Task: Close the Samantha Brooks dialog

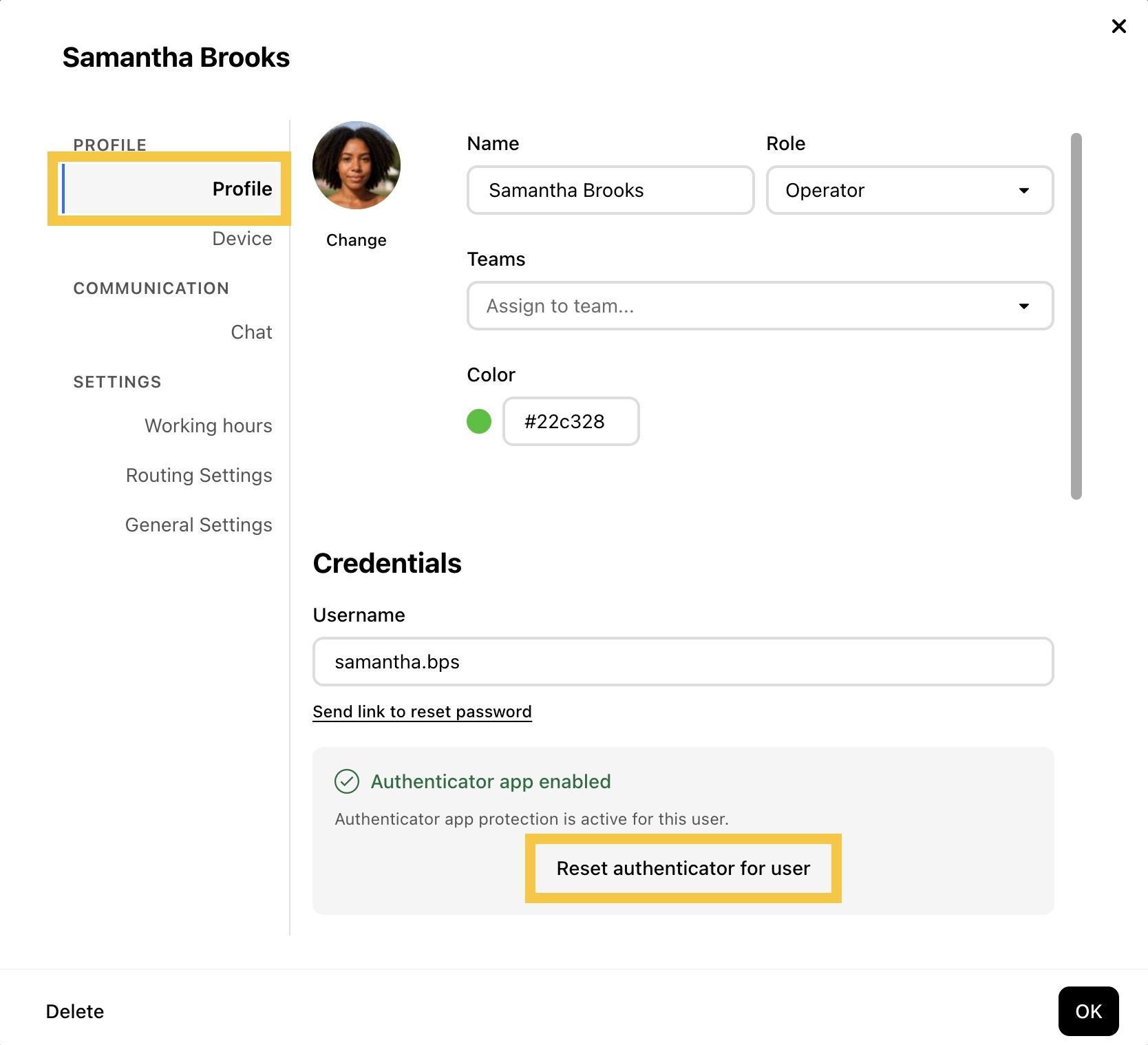Action: coord(1118,26)
